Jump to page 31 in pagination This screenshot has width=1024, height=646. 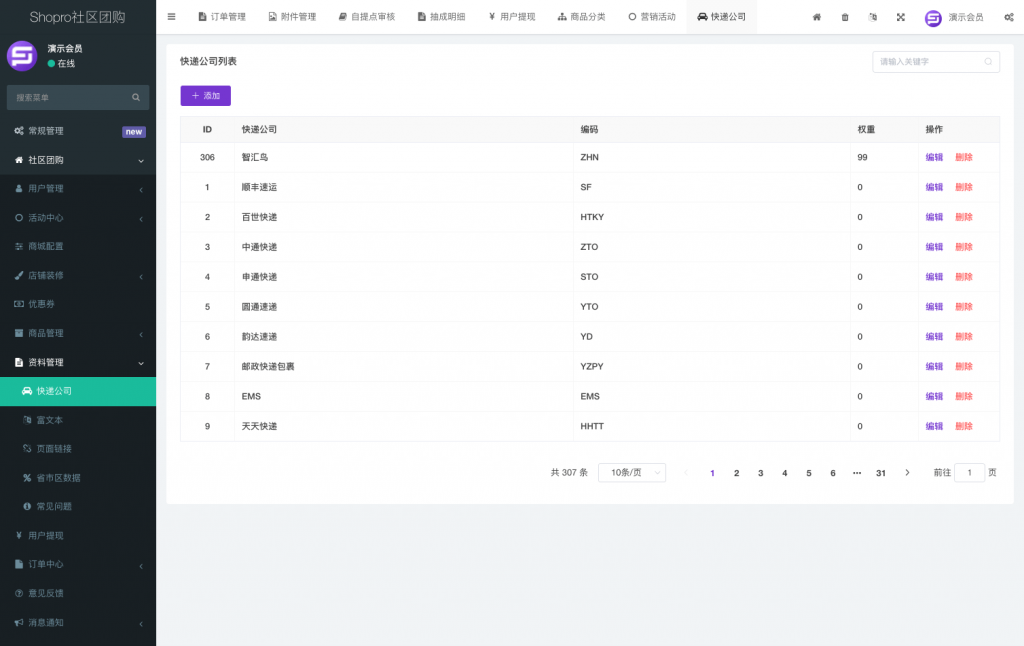pyautogui.click(x=881, y=472)
